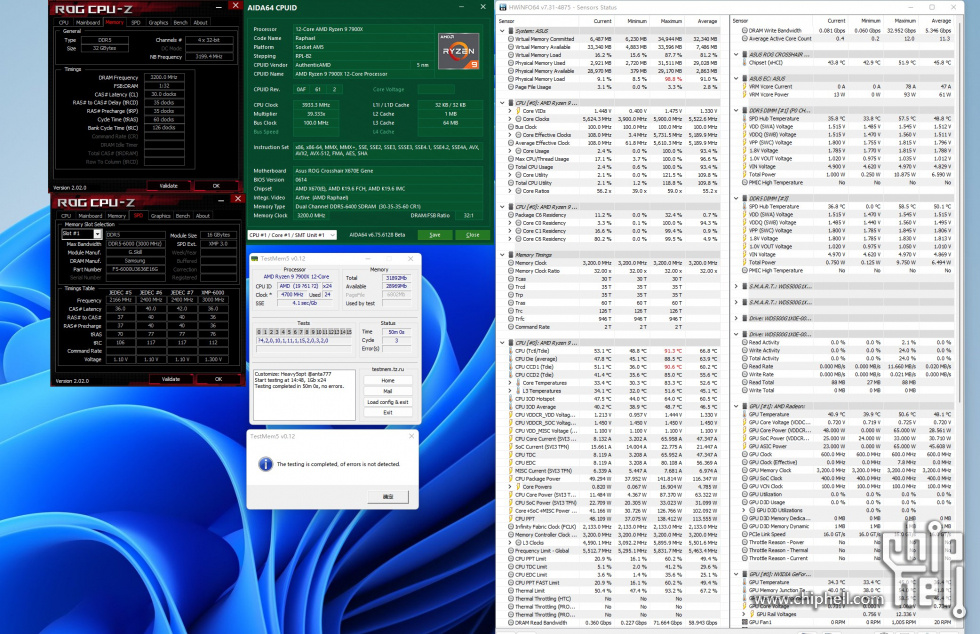Switch to the CPU tab in the SPD CPU-Z window

66,216
